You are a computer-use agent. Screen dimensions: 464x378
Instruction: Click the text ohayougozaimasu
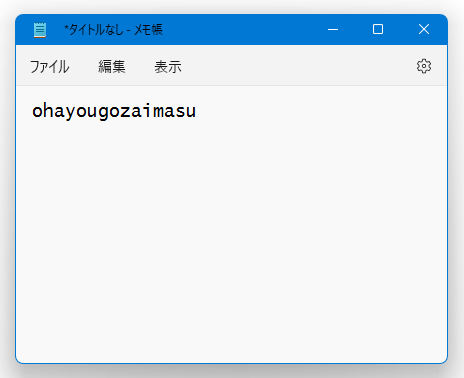(114, 111)
